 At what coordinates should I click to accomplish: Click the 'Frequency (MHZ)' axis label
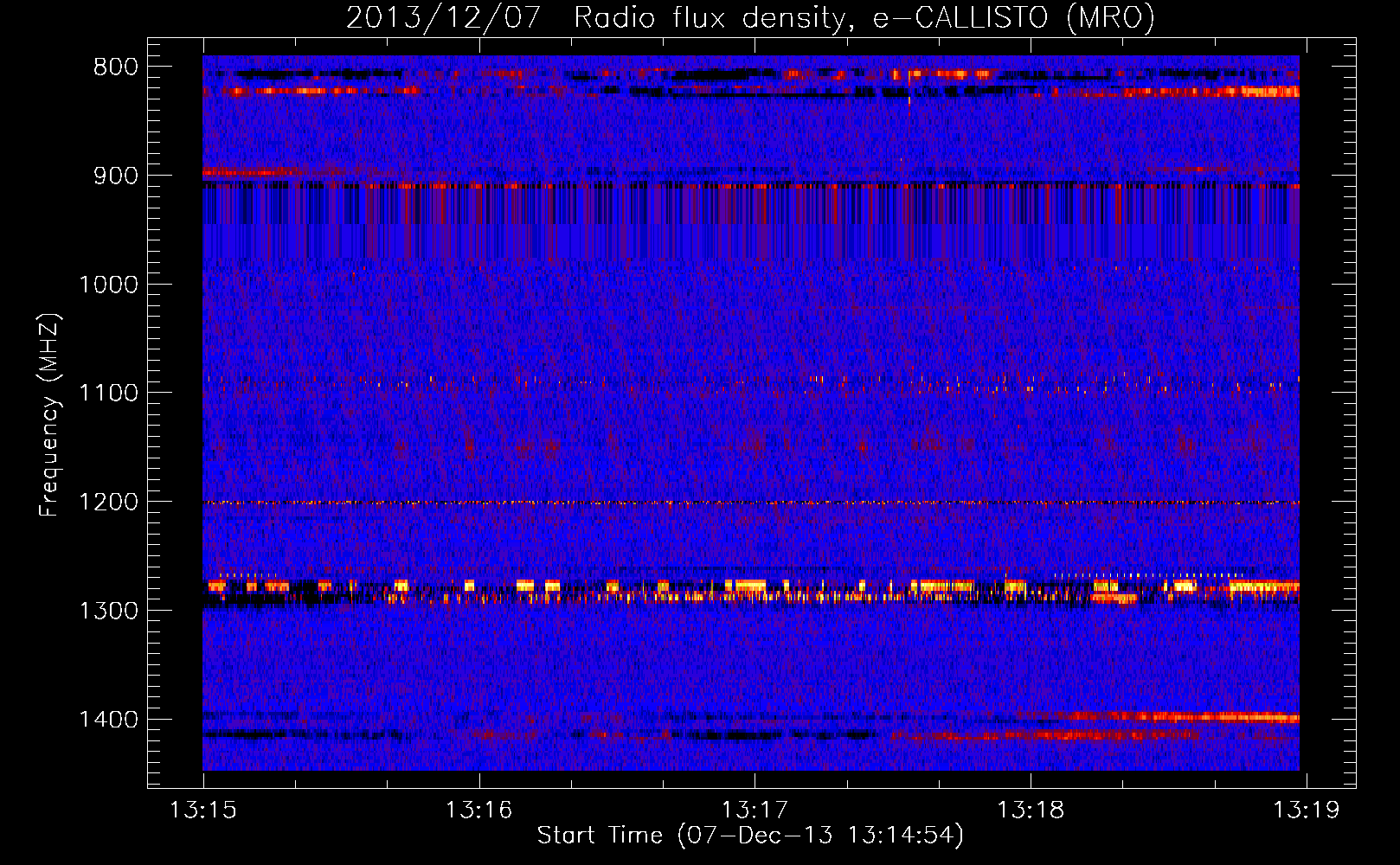point(49,415)
